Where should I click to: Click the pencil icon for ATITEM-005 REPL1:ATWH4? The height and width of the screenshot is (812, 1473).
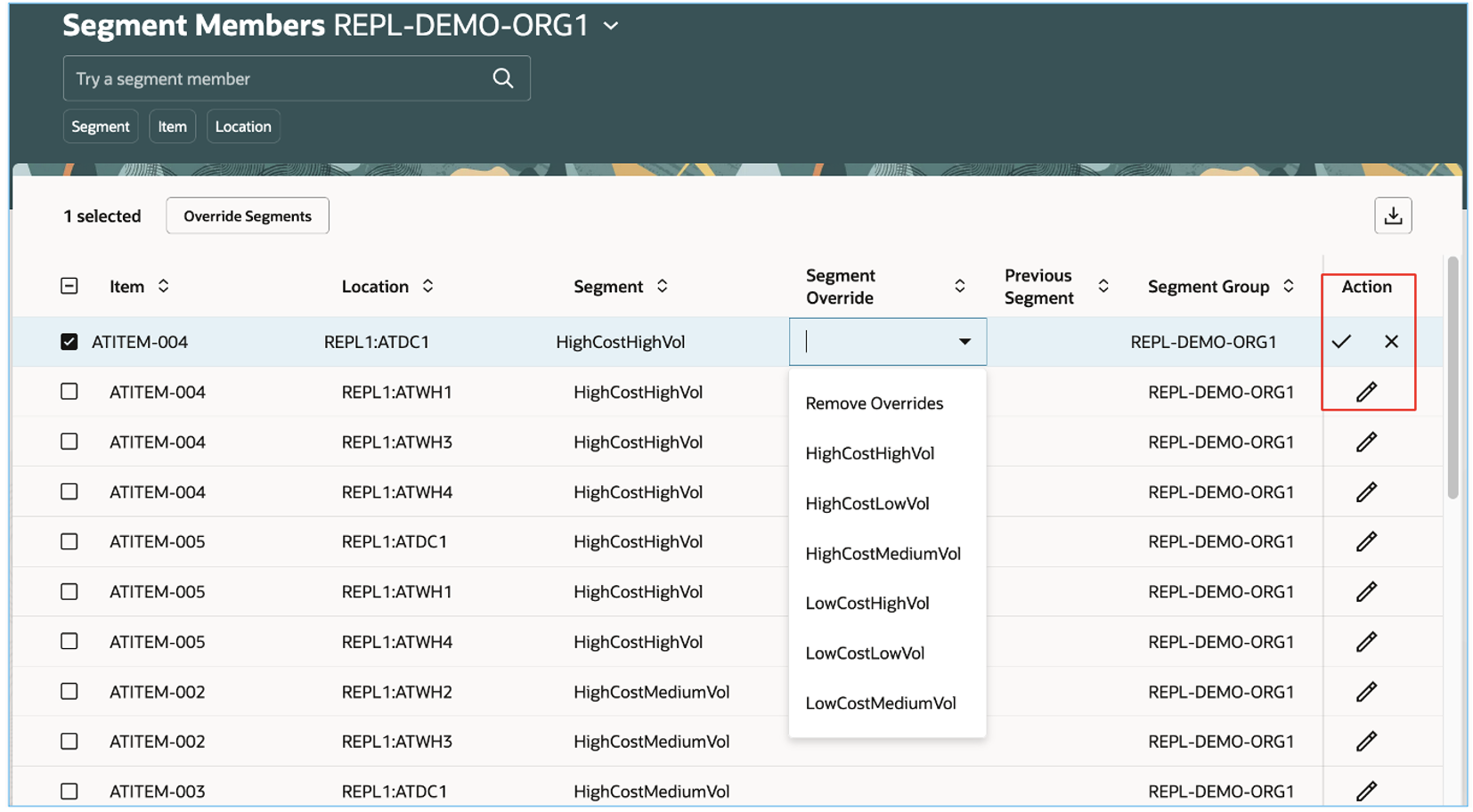pos(1369,641)
